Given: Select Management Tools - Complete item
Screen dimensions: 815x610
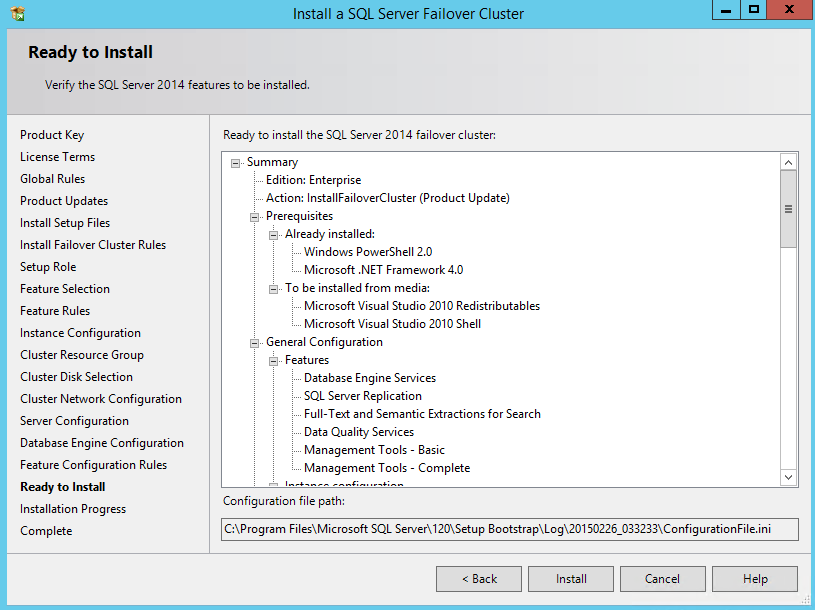Looking at the screenshot, I should click(387, 468).
